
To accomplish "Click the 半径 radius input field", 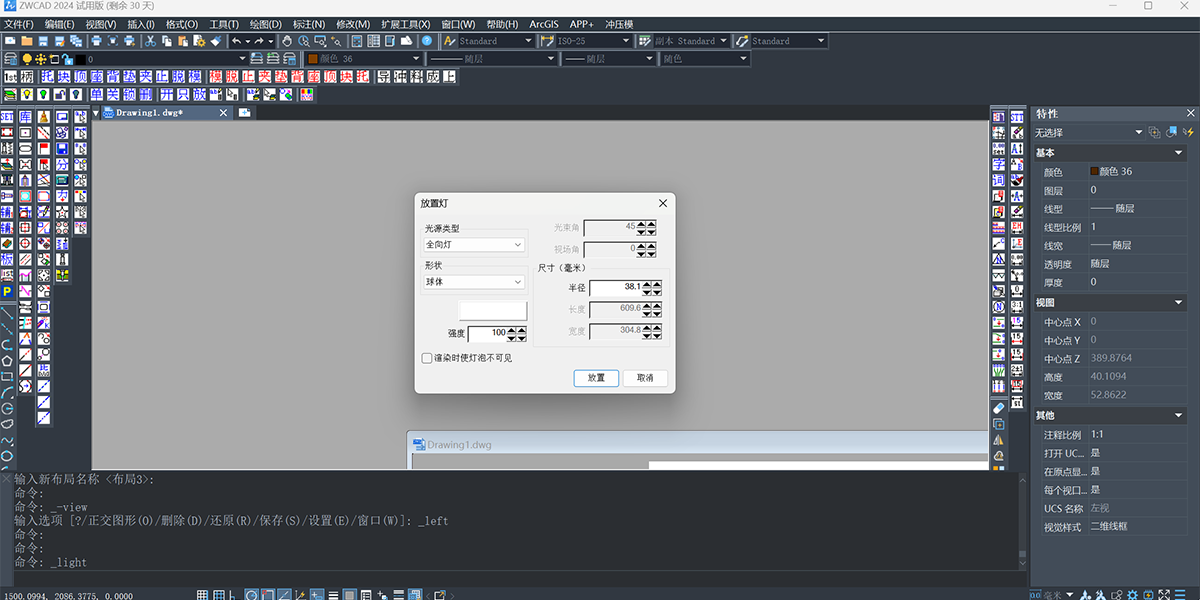I will click(615, 287).
